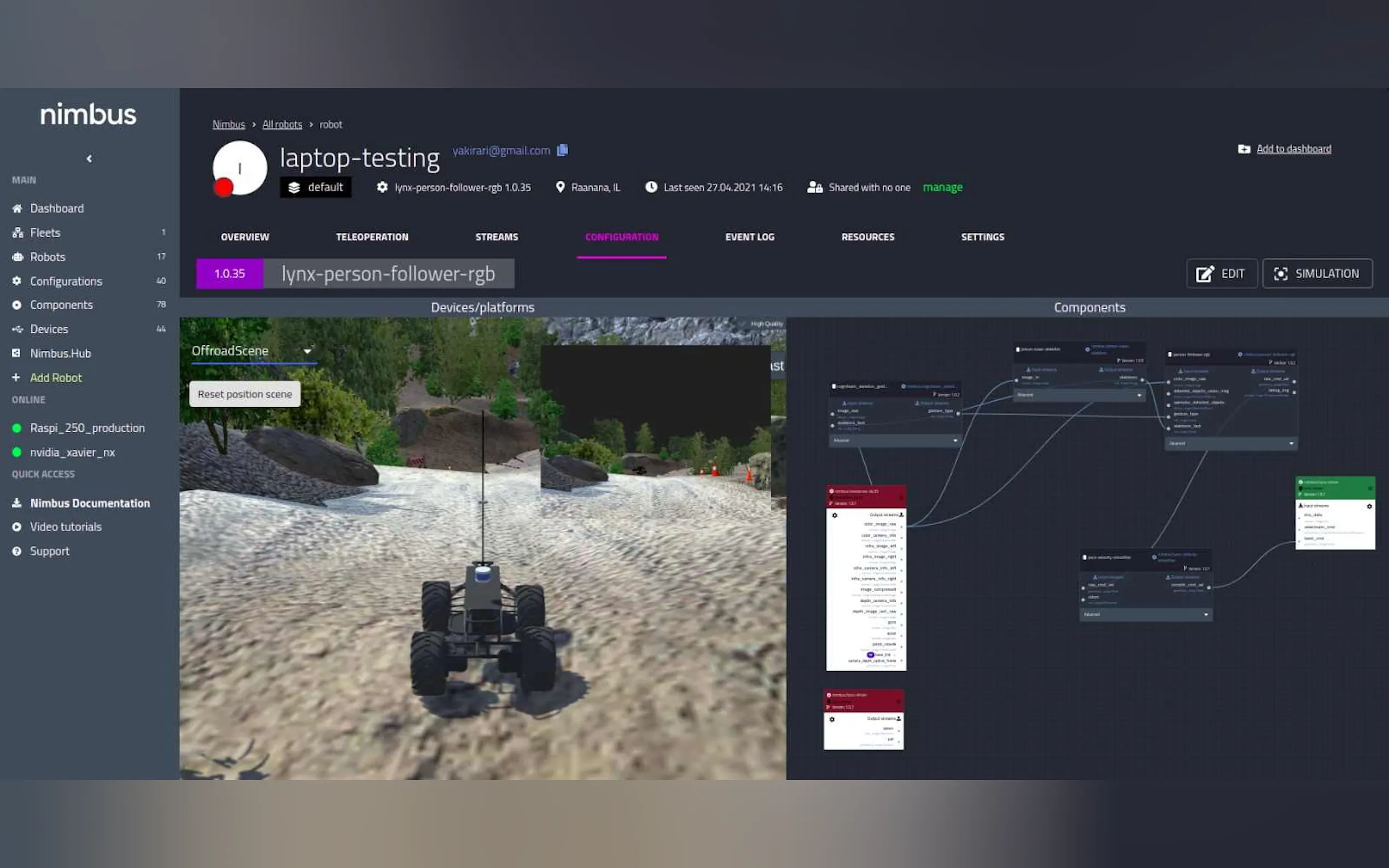Open Configurations from the sidebar

(66, 281)
